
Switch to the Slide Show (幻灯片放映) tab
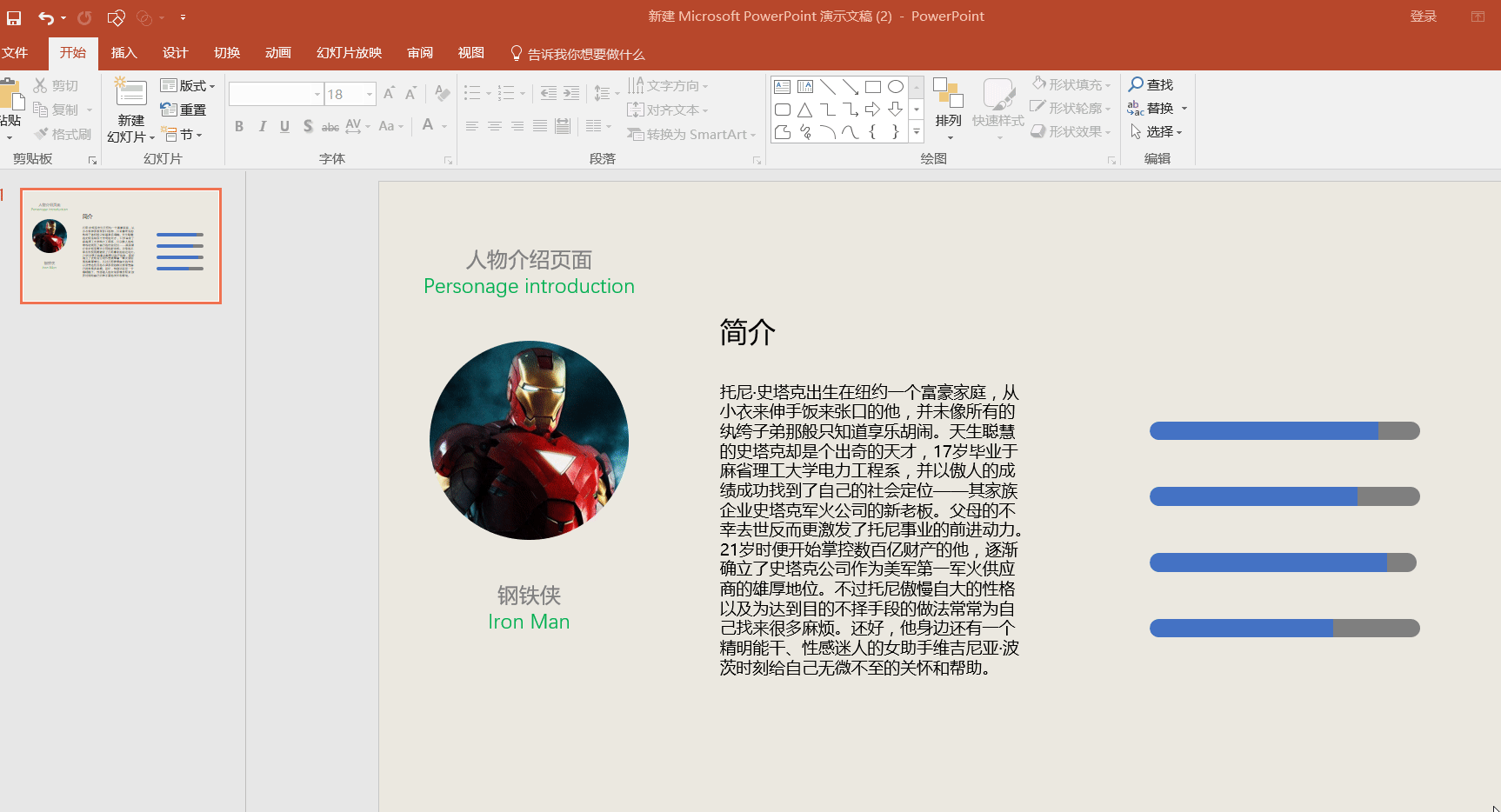click(x=350, y=53)
